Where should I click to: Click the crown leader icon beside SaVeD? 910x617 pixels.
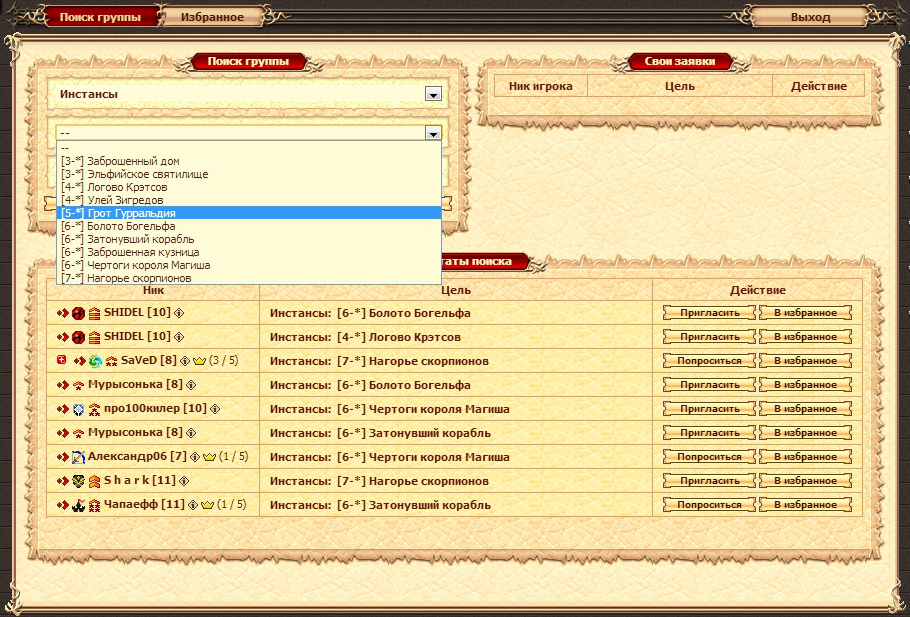[199, 360]
